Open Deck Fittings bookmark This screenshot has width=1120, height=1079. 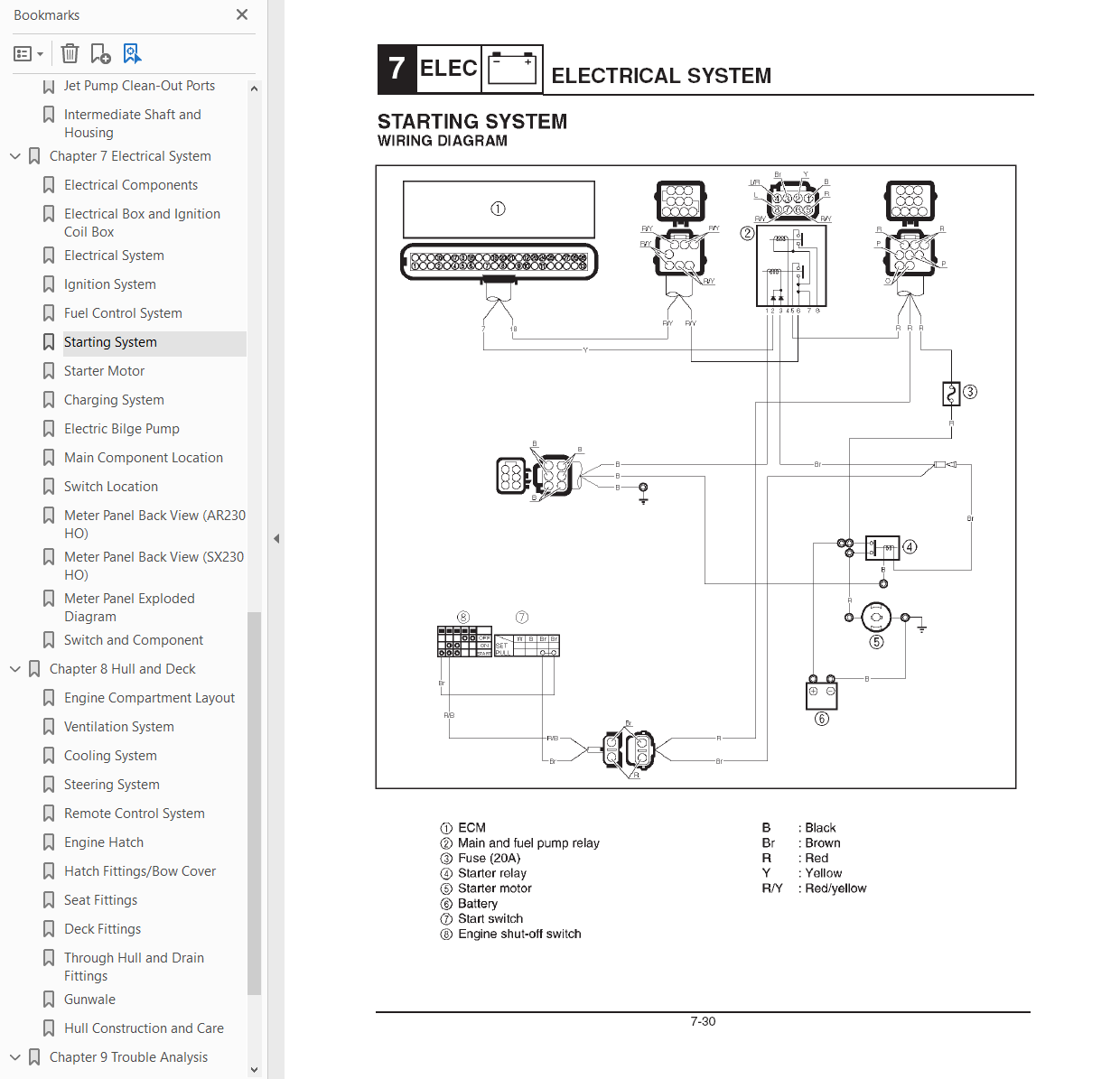103,929
